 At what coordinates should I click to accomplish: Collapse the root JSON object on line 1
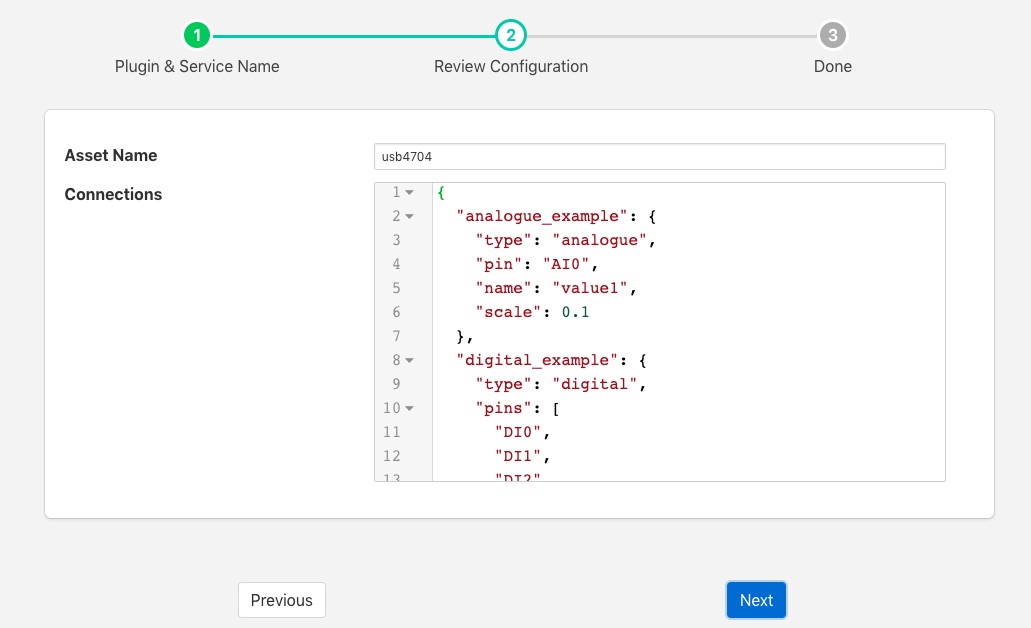click(x=410, y=192)
